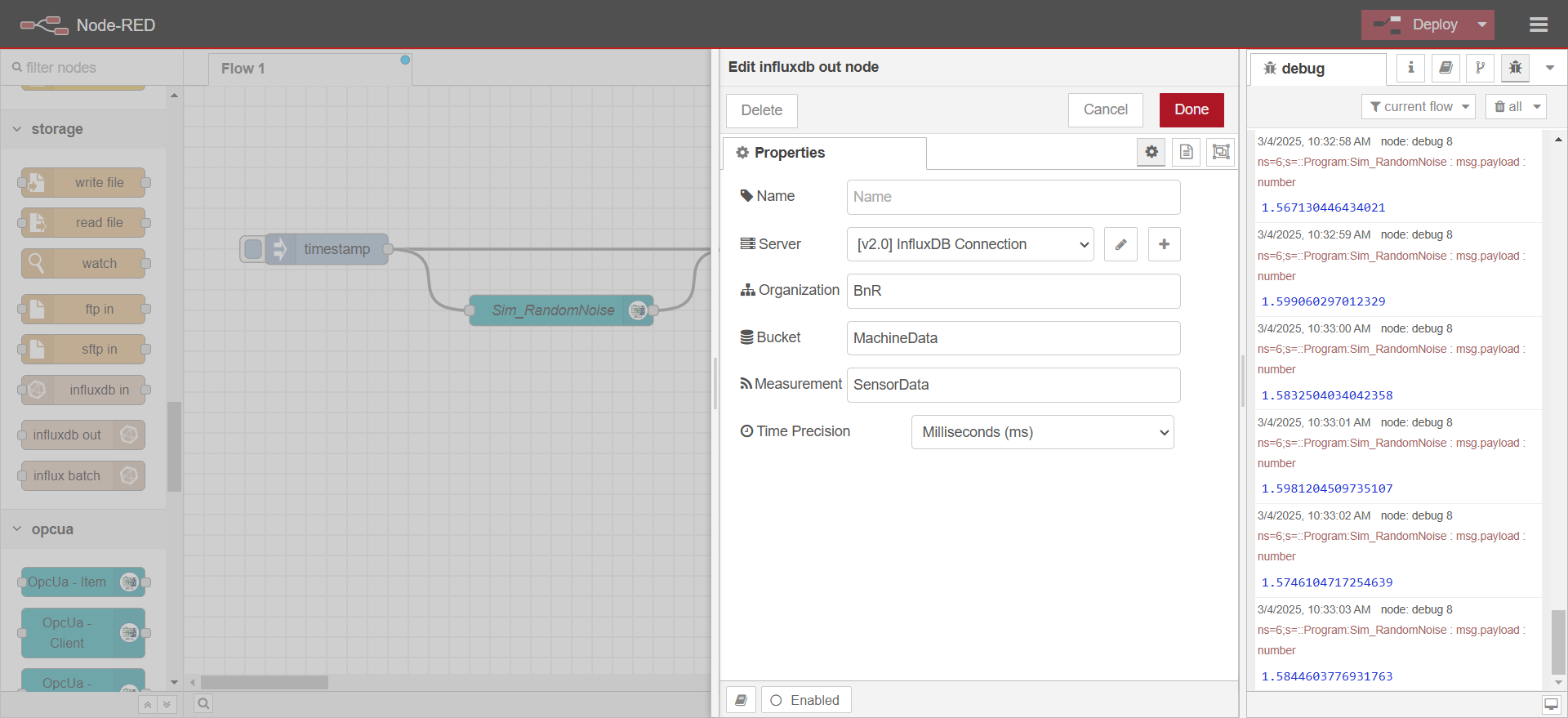The height and width of the screenshot is (718, 1568).
Task: Switch to the Flow 1 tab
Action: tap(243, 69)
